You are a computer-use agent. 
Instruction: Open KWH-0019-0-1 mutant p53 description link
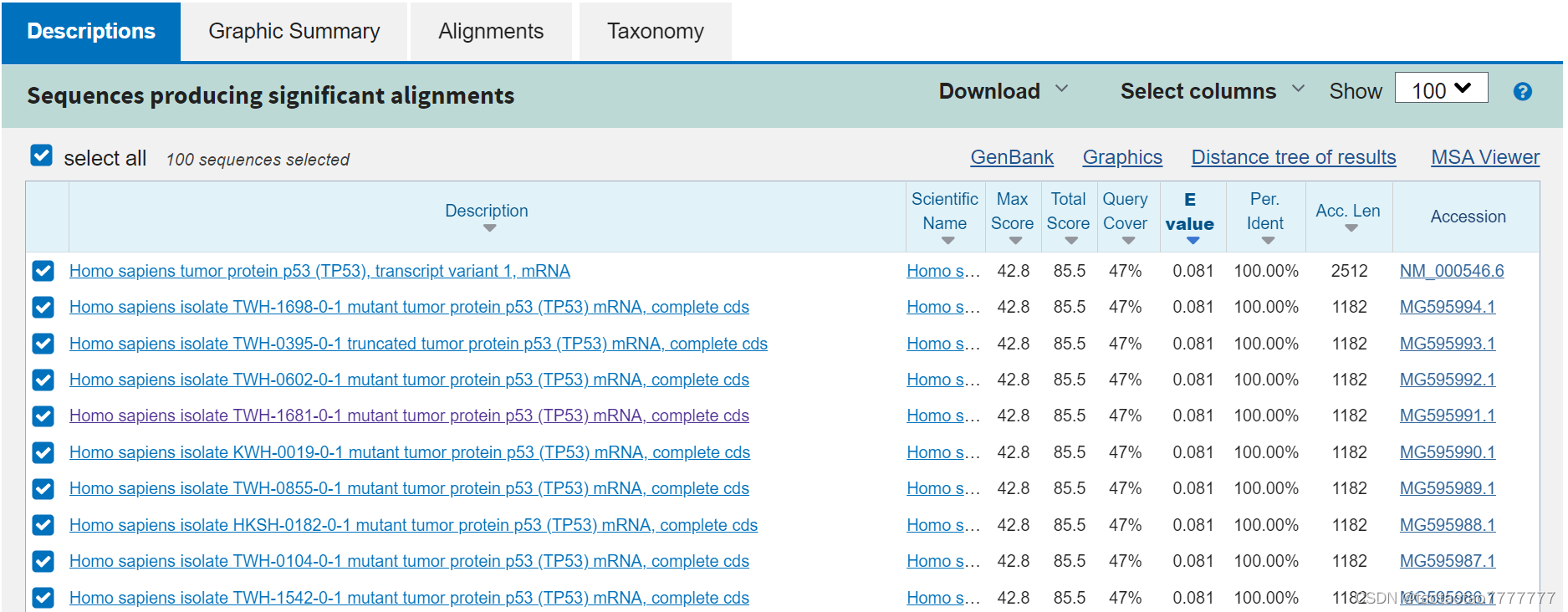point(410,452)
